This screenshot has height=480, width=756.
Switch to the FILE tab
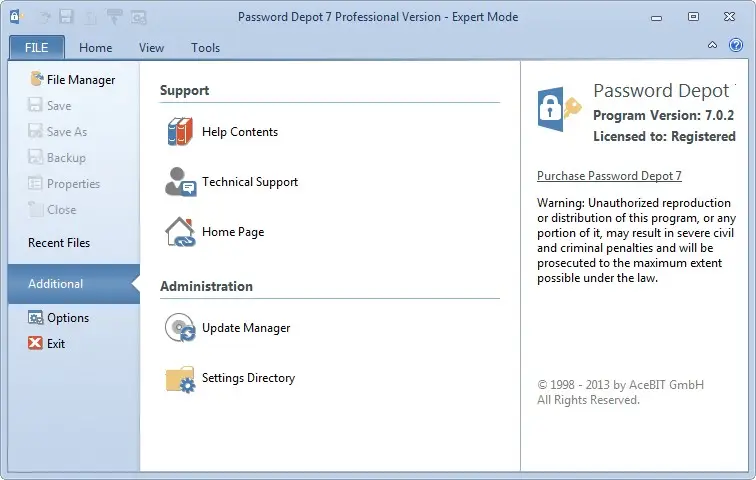coord(37,48)
